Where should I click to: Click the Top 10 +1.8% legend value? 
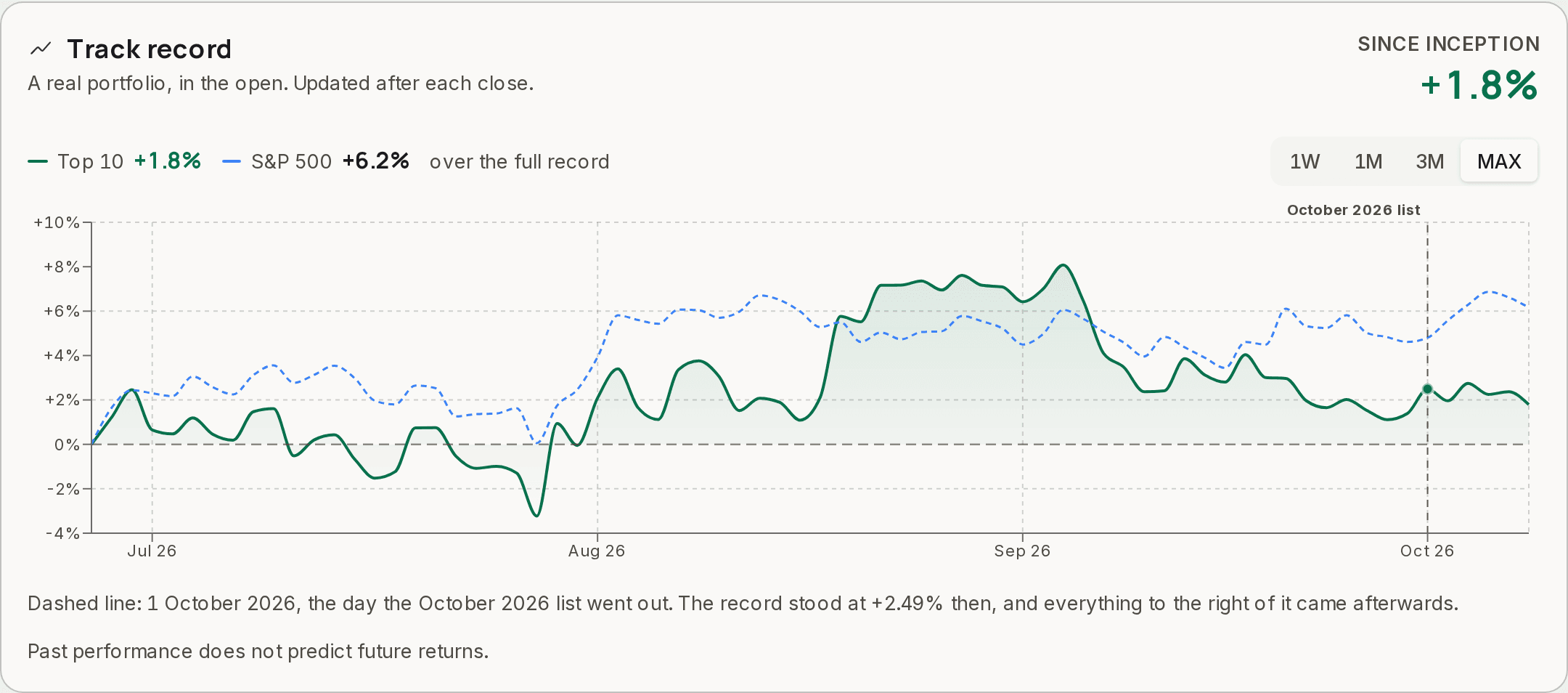point(168,161)
